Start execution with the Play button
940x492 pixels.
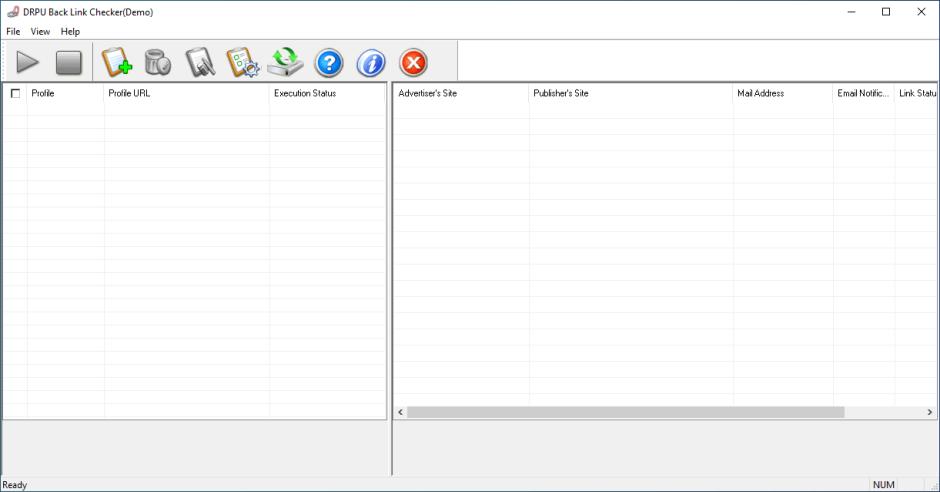[28, 62]
